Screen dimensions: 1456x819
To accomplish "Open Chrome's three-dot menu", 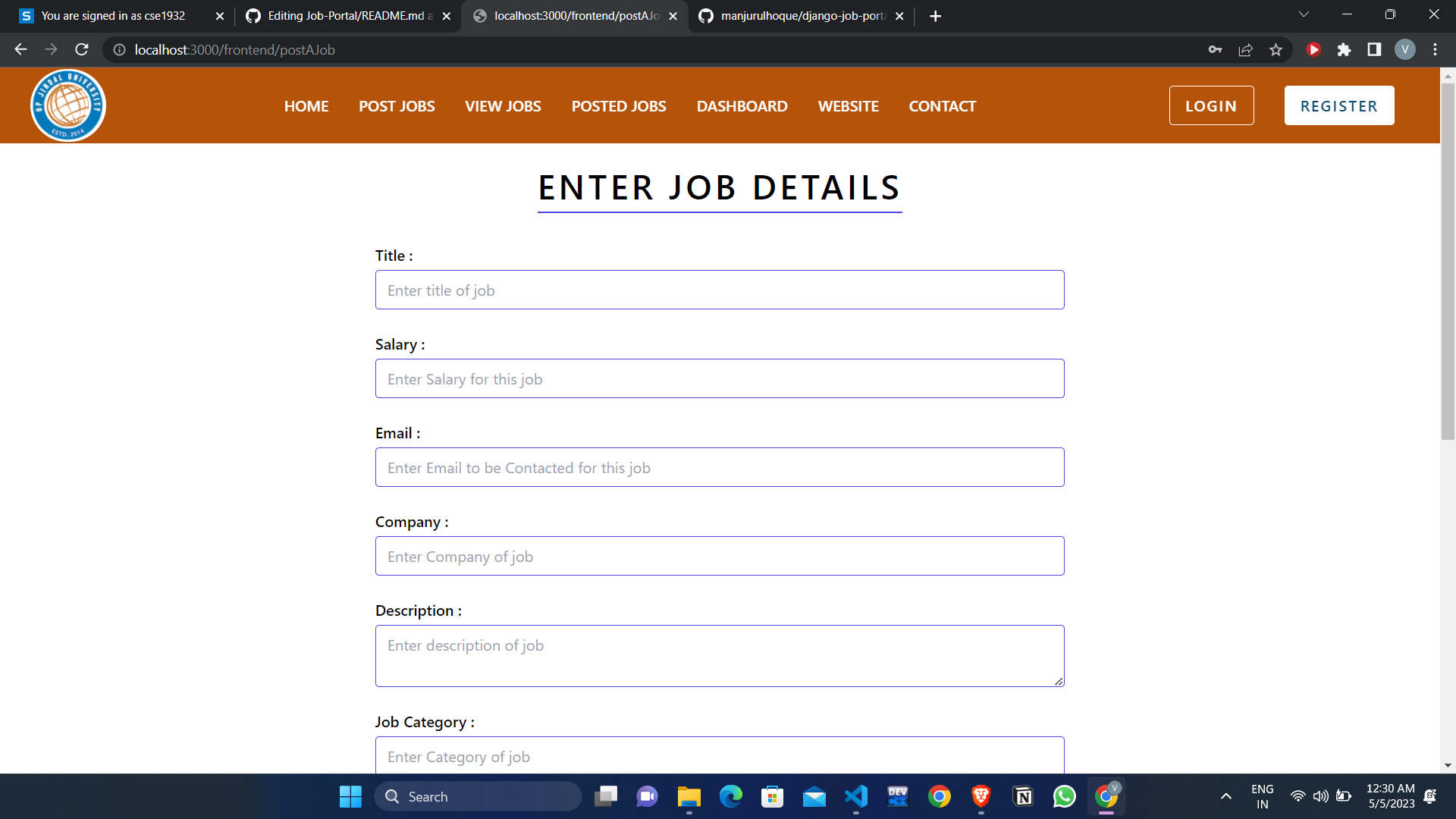I will (x=1435, y=49).
